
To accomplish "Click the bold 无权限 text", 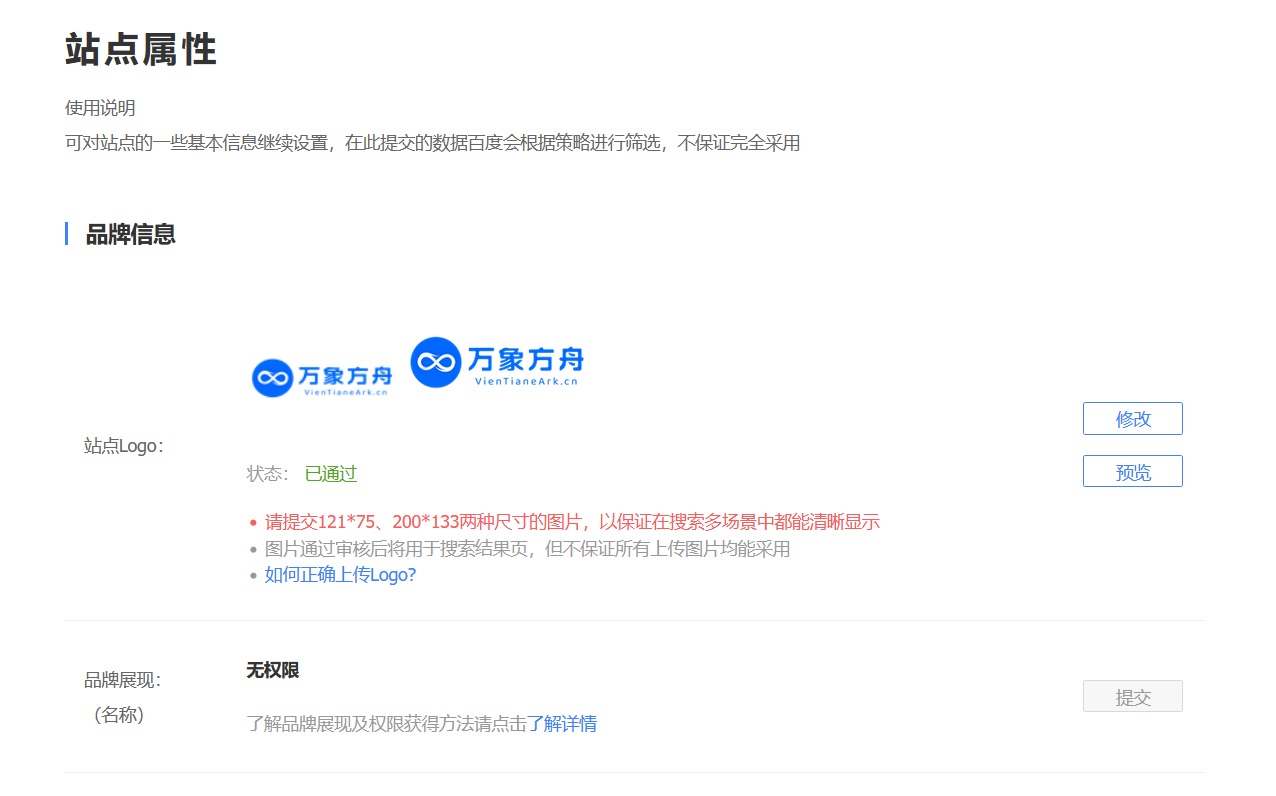I will 273,670.
